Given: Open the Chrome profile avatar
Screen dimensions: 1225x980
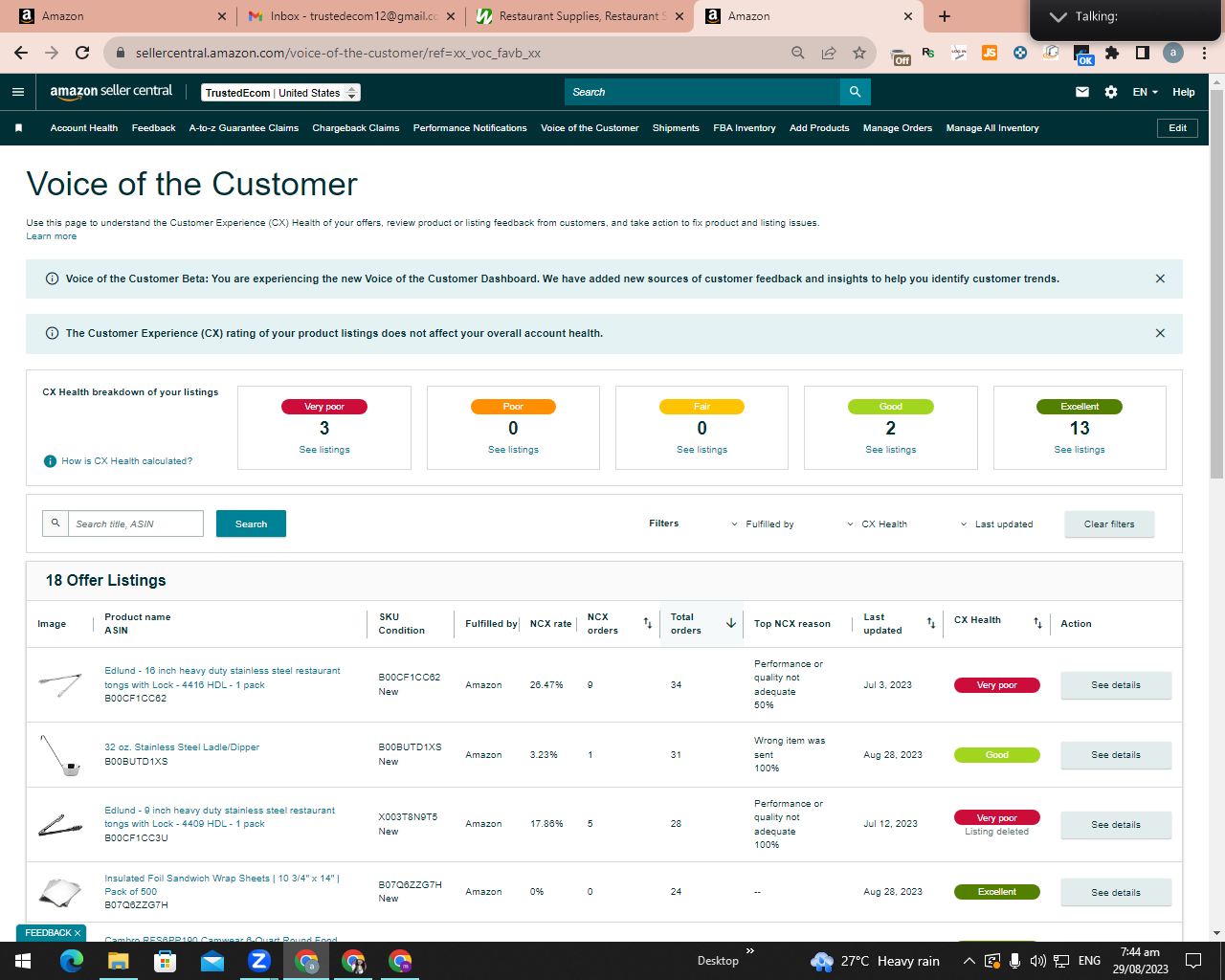Looking at the screenshot, I should coord(1173,53).
